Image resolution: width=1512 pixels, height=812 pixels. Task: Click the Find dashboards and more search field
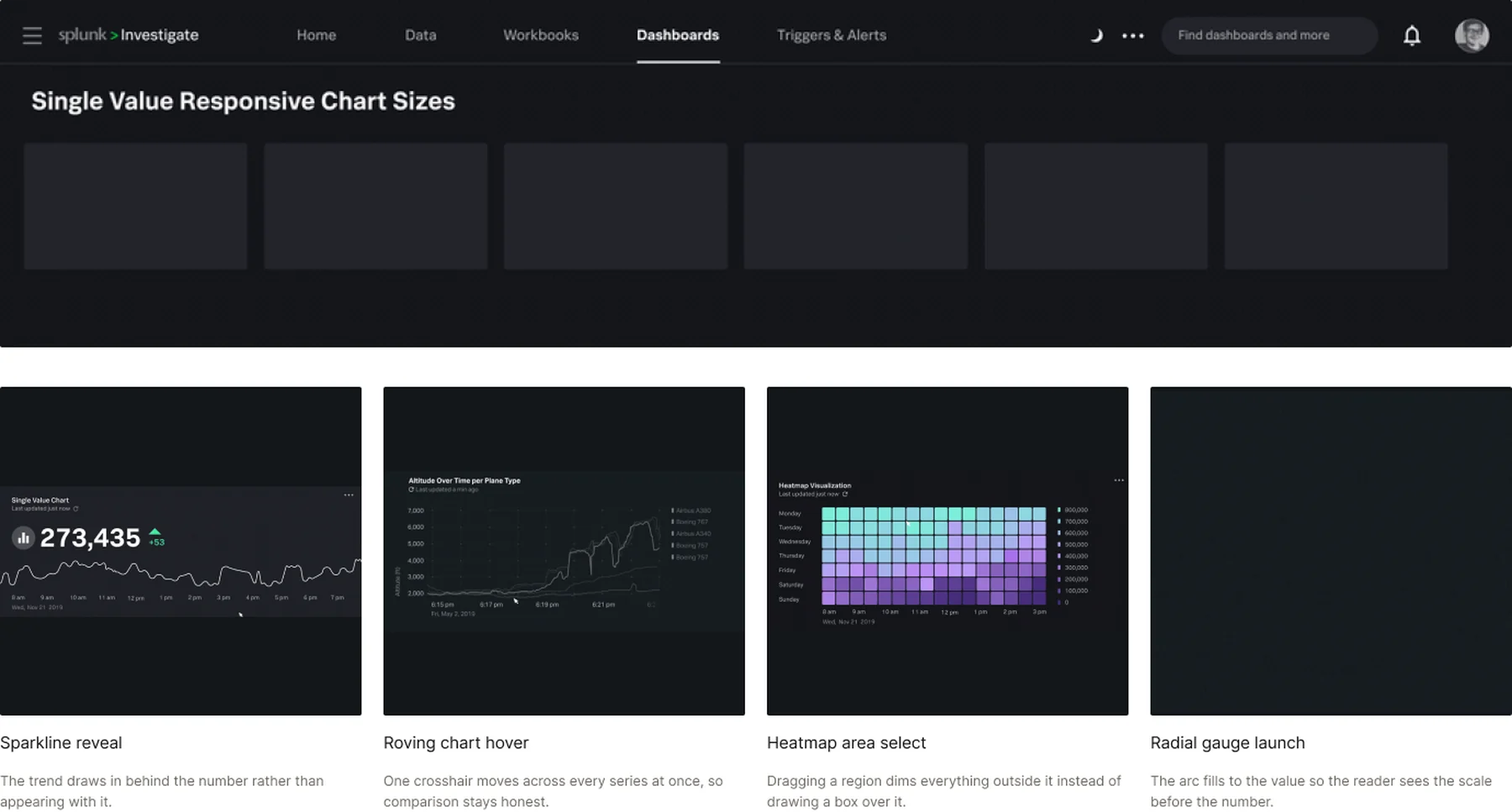coord(1269,35)
